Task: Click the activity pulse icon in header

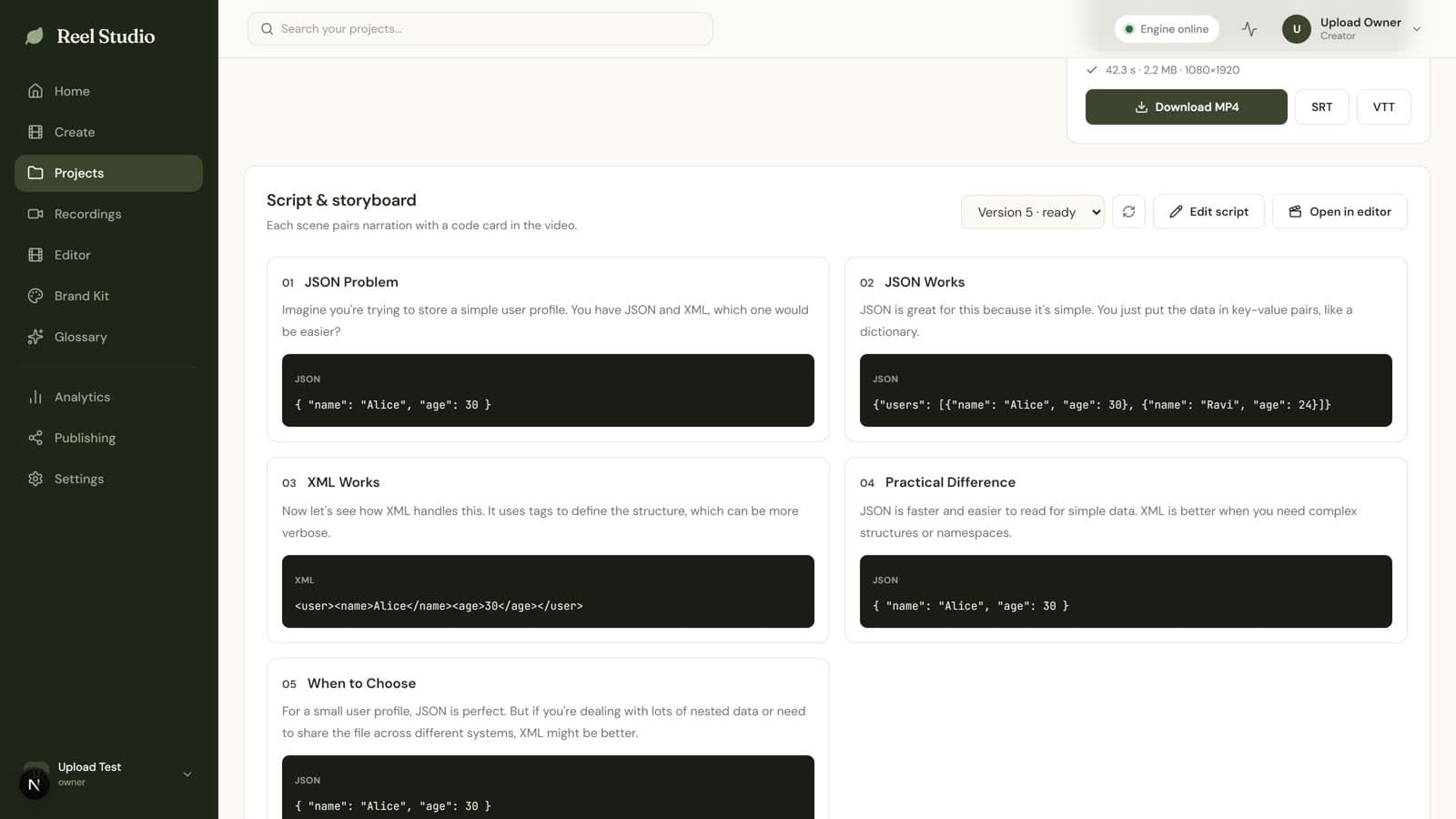Action: click(x=1249, y=29)
